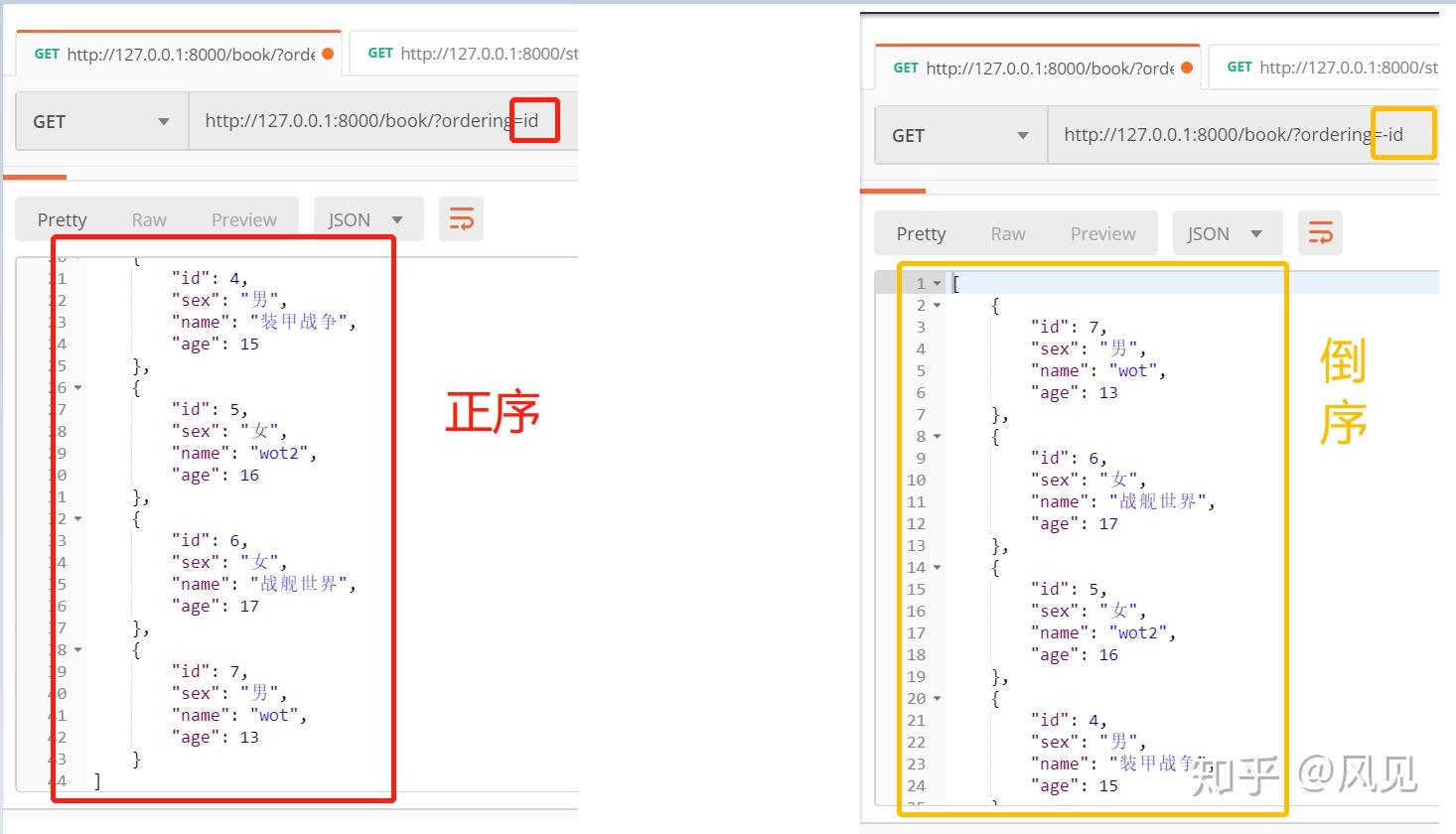The height and width of the screenshot is (834, 1456).
Task: Open JSON format dropdown in left window
Action: (x=367, y=219)
